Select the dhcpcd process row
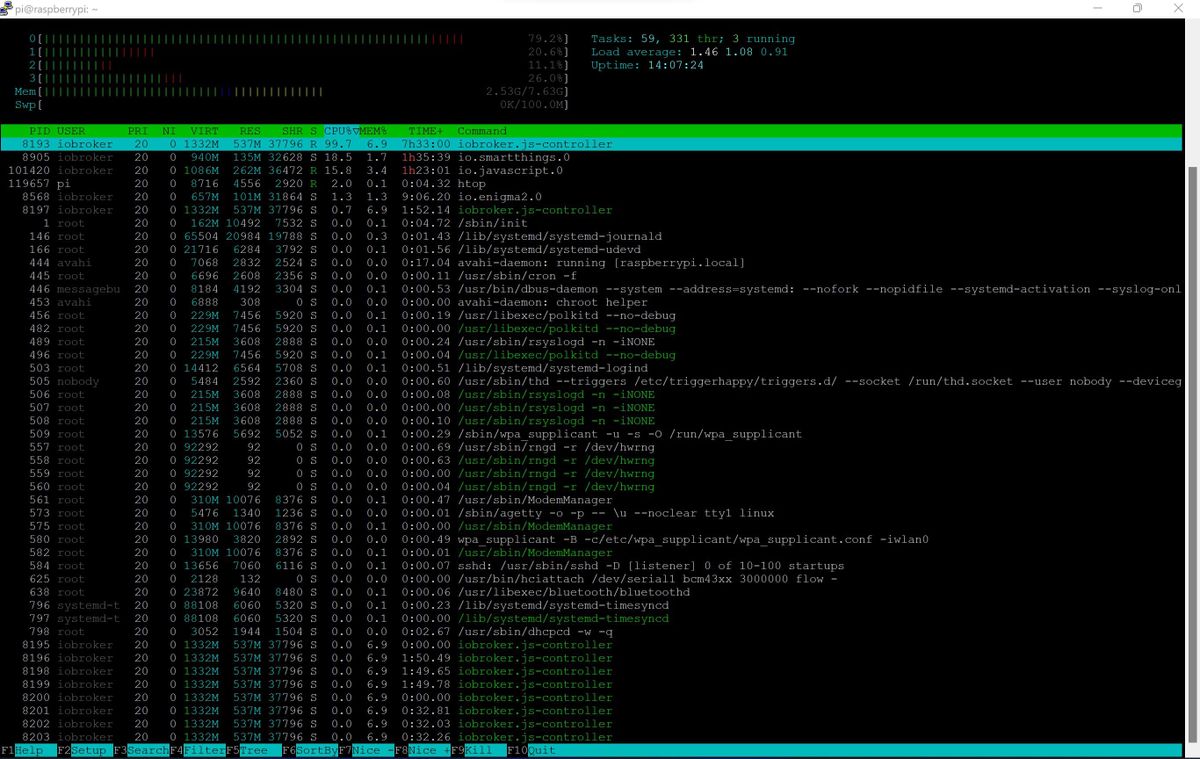 (591, 632)
